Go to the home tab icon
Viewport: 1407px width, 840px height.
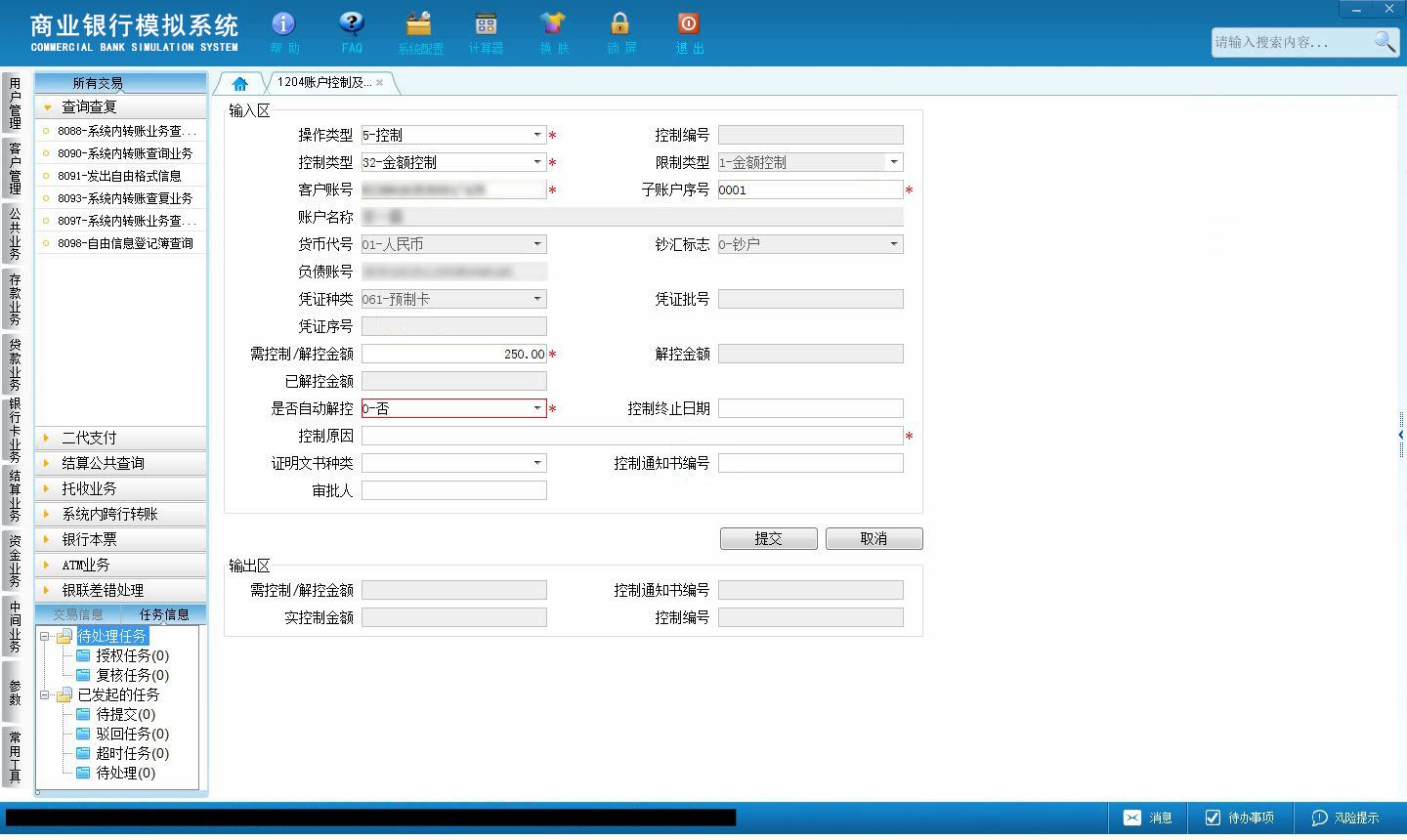point(239,84)
